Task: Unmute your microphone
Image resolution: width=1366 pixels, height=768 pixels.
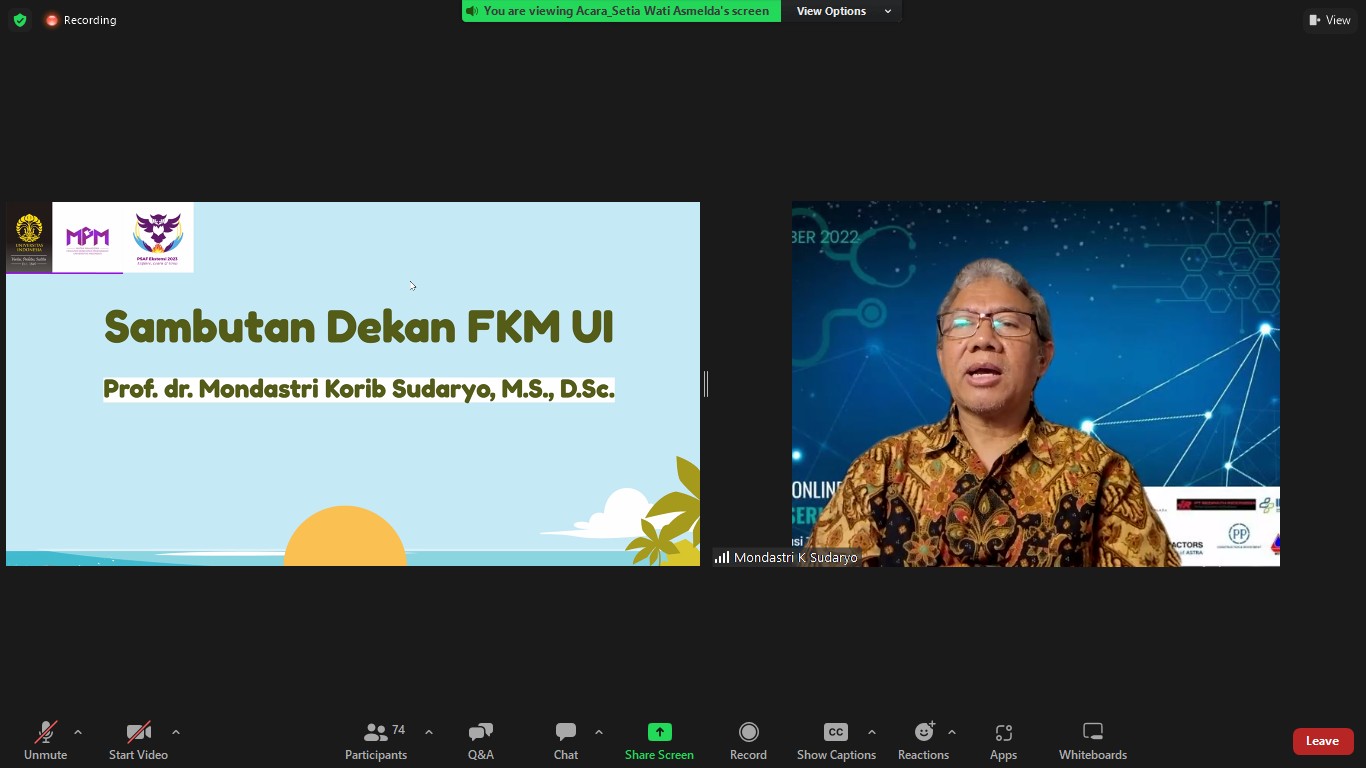Action: 44,740
